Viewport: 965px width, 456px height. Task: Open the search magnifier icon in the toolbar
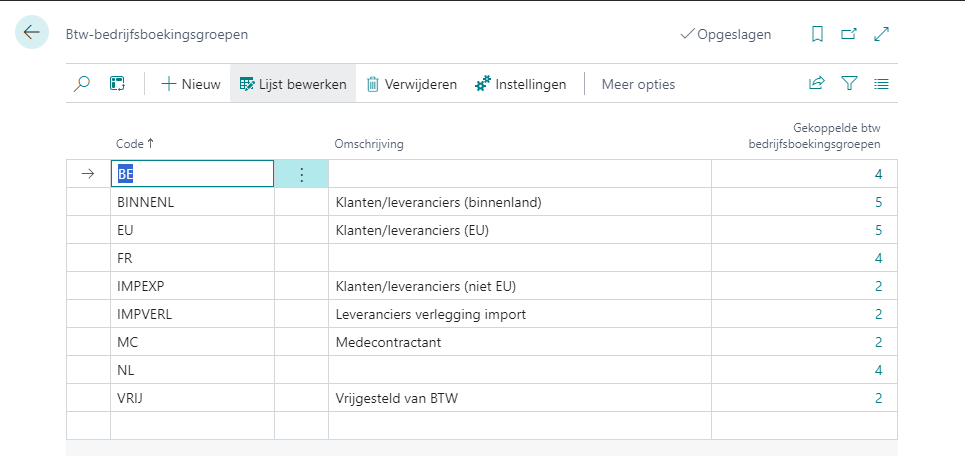pyautogui.click(x=81, y=84)
